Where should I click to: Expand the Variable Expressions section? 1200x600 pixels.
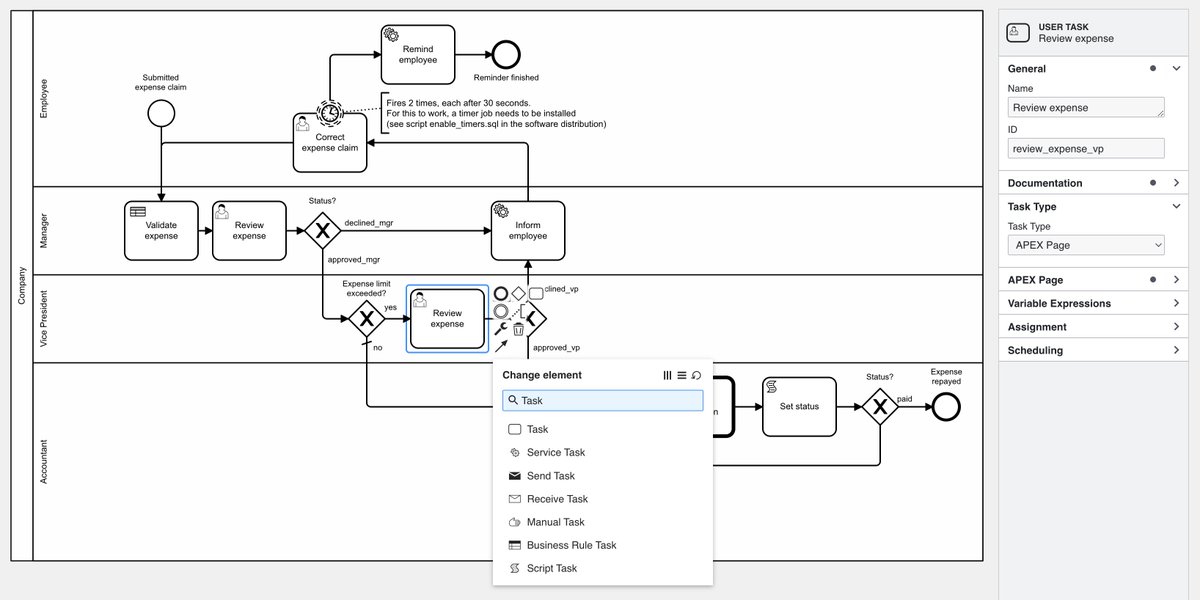pyautogui.click(x=1177, y=303)
